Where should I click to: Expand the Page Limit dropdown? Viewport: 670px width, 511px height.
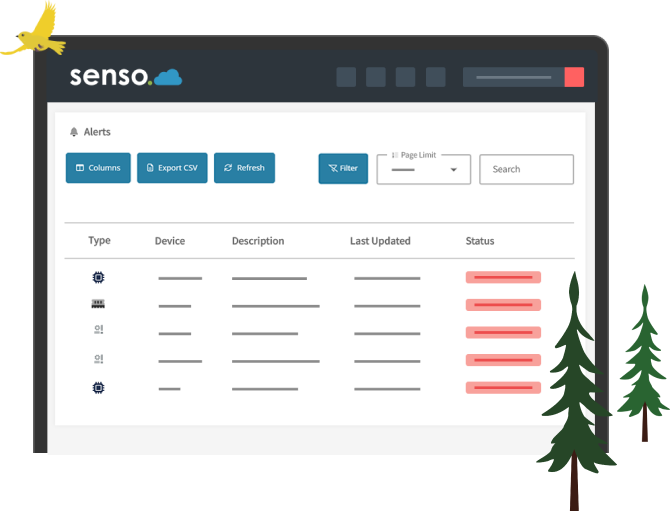424,170
